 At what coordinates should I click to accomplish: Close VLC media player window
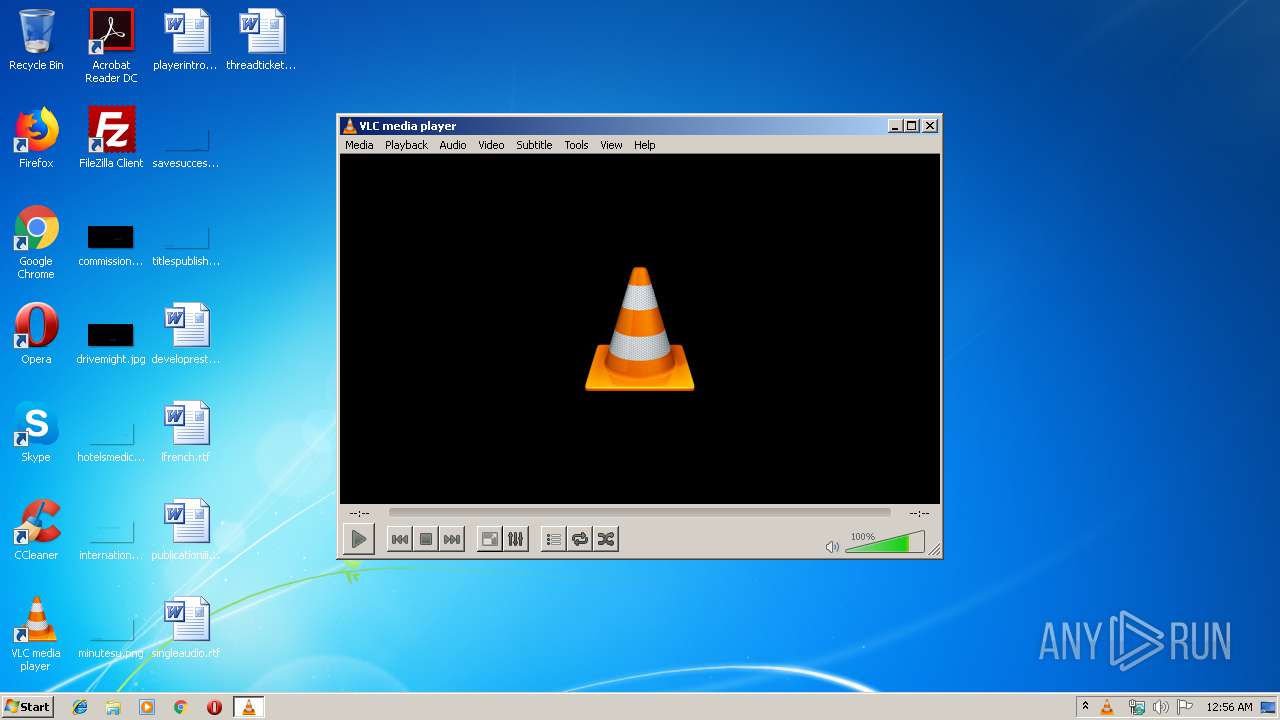coord(930,126)
